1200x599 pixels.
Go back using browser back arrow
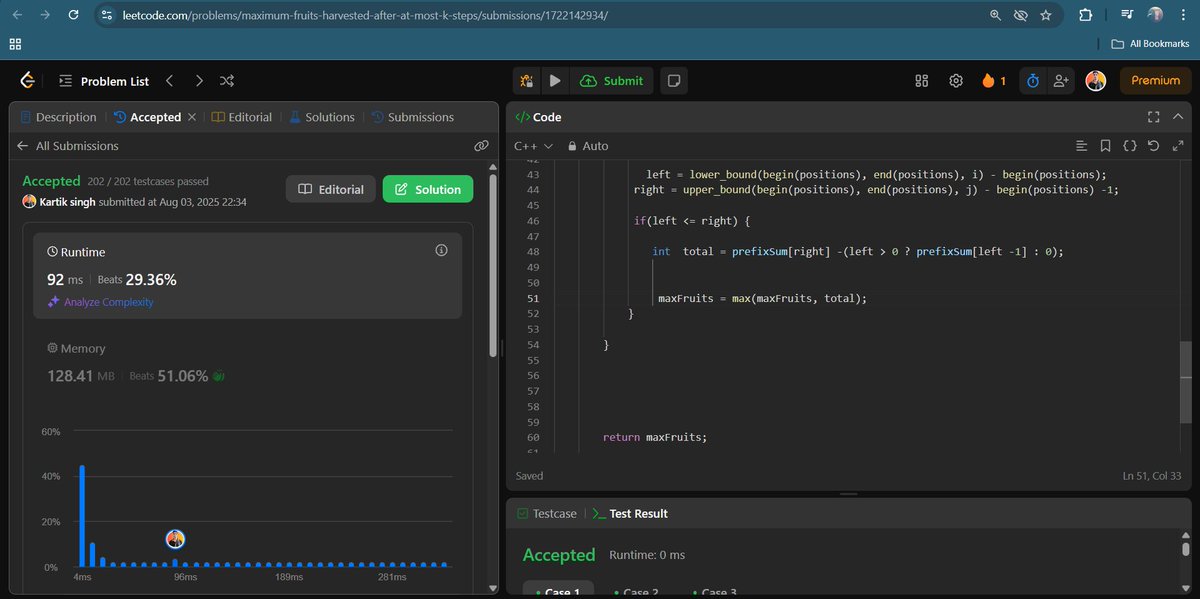point(16,16)
